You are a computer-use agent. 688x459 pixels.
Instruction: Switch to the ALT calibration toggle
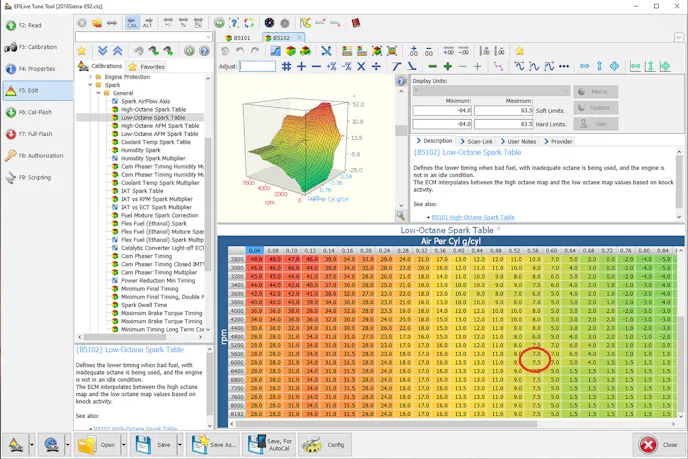coord(148,23)
